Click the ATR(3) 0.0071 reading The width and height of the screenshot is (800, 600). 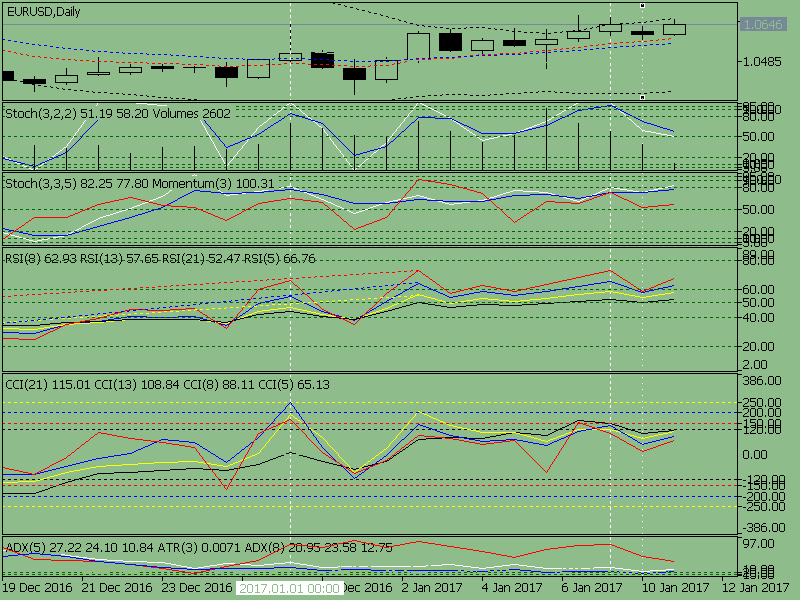pyautogui.click(x=198, y=548)
